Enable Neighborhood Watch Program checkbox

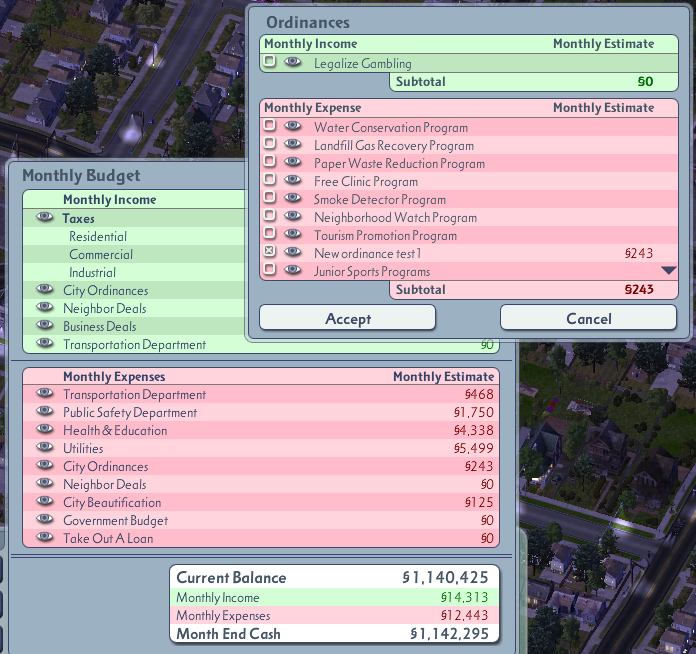coord(269,215)
